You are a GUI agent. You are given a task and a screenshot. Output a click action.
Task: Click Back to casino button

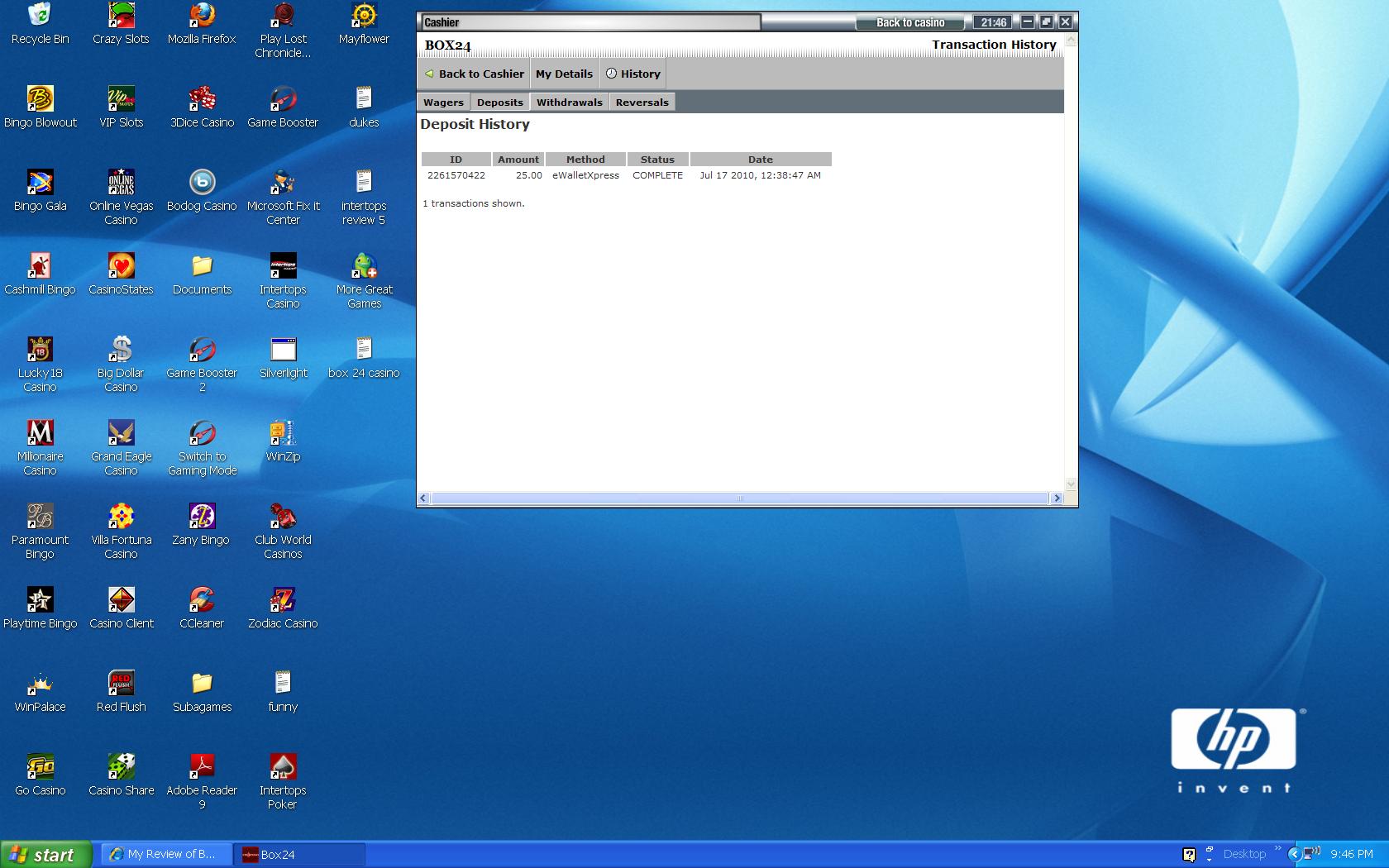(x=910, y=22)
